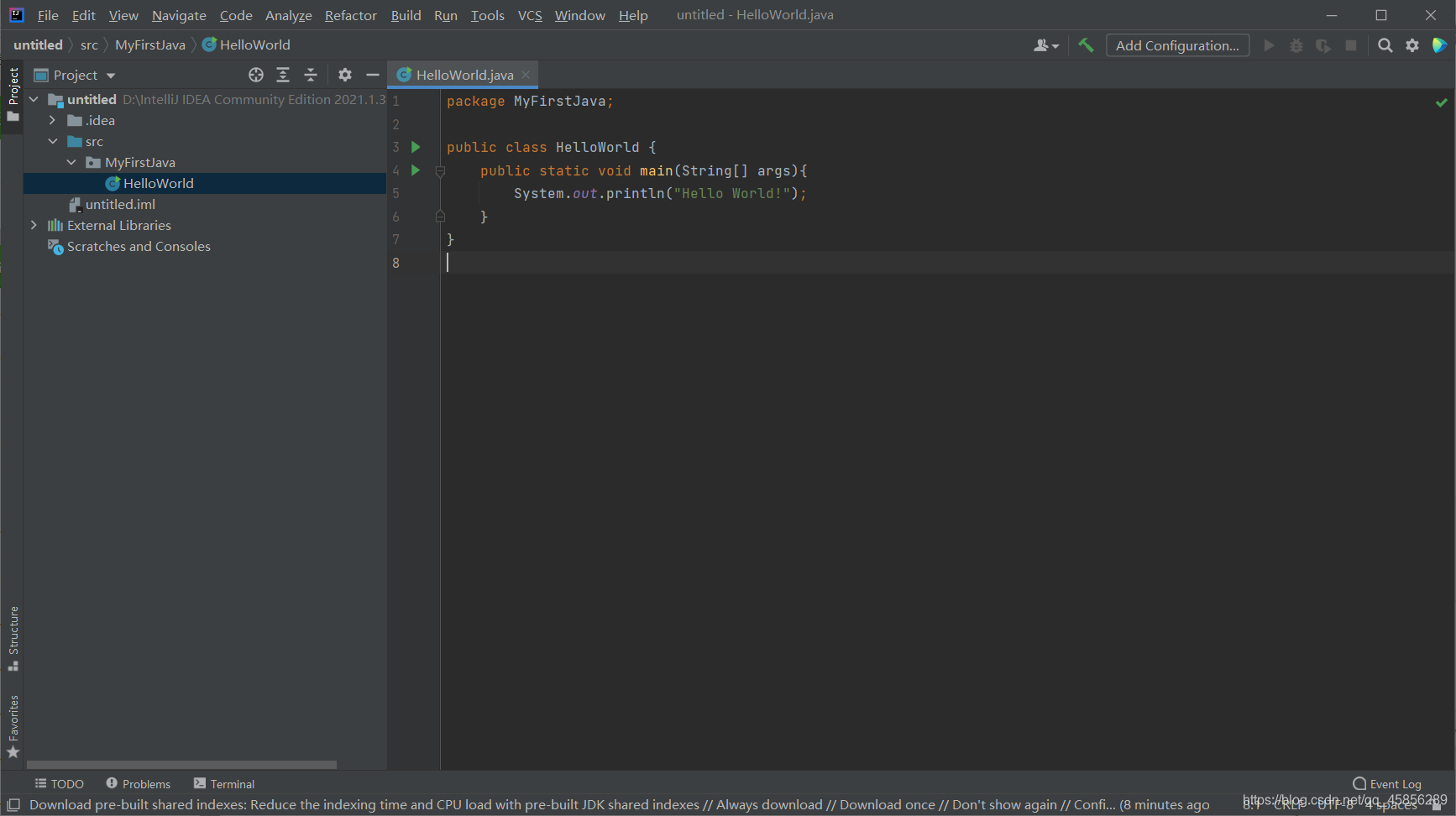
Task: Open IDE settings gear in top toolbar
Action: pos(1412,45)
